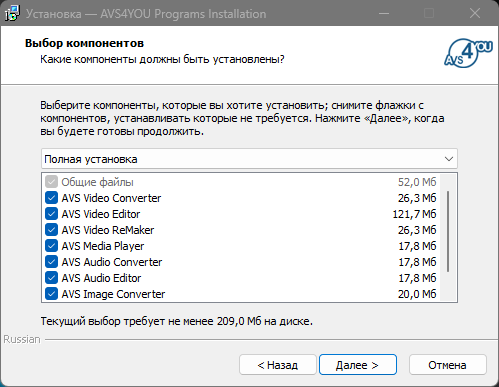This screenshot has height=387, width=499.
Task: Uncheck the AVS Image Converter checkbox
Action: click(x=51, y=294)
